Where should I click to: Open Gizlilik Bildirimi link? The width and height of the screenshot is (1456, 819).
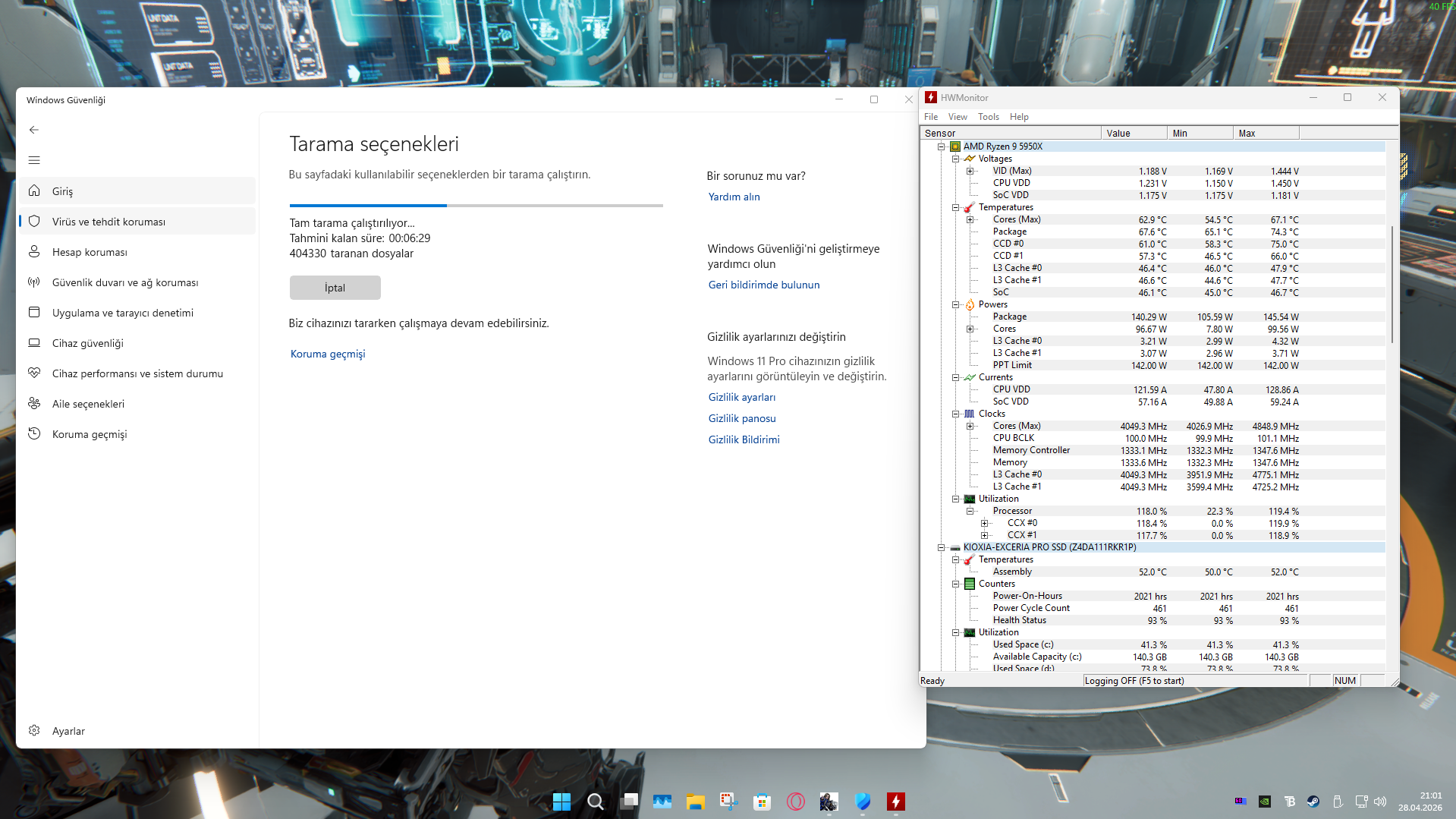[744, 439]
